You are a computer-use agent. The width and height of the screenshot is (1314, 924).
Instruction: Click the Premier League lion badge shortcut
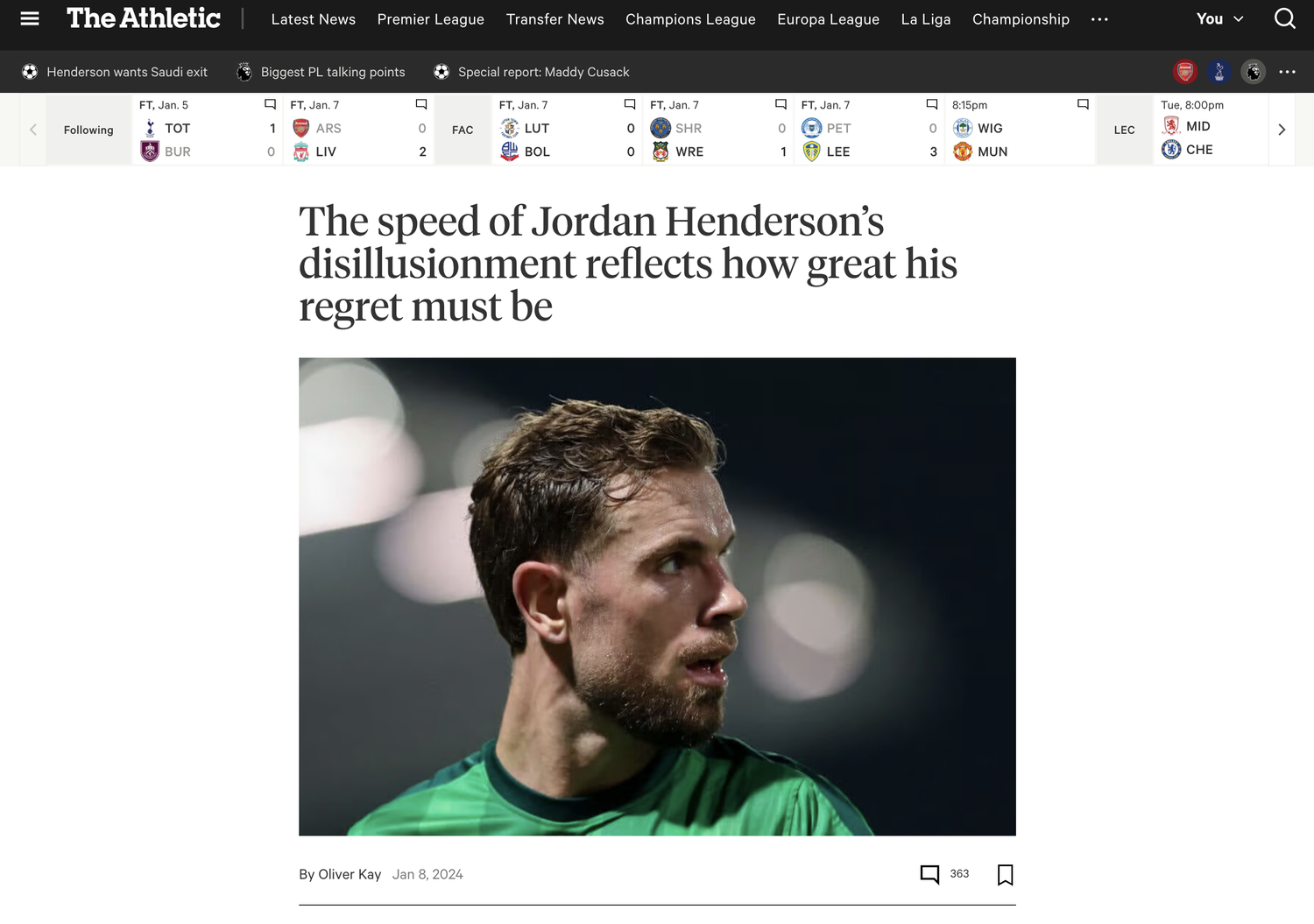click(1254, 72)
